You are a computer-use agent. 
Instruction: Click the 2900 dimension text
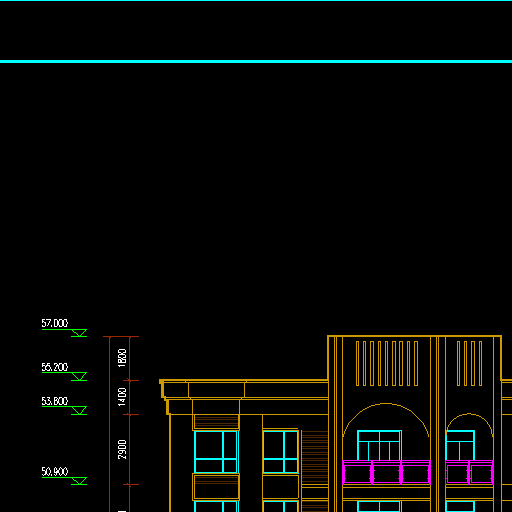[122, 449]
